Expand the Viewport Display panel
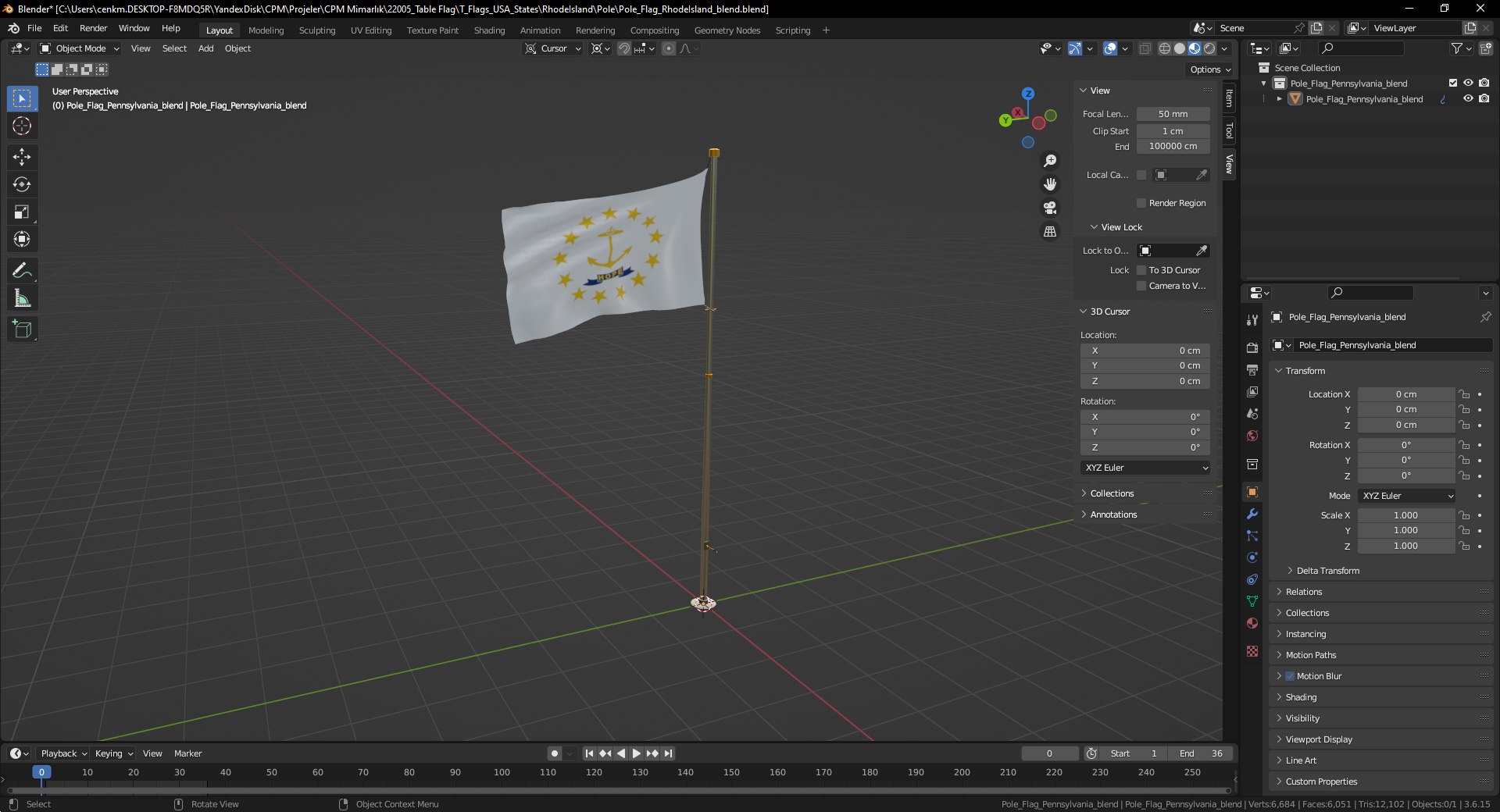Image resolution: width=1500 pixels, height=812 pixels. (1318, 739)
